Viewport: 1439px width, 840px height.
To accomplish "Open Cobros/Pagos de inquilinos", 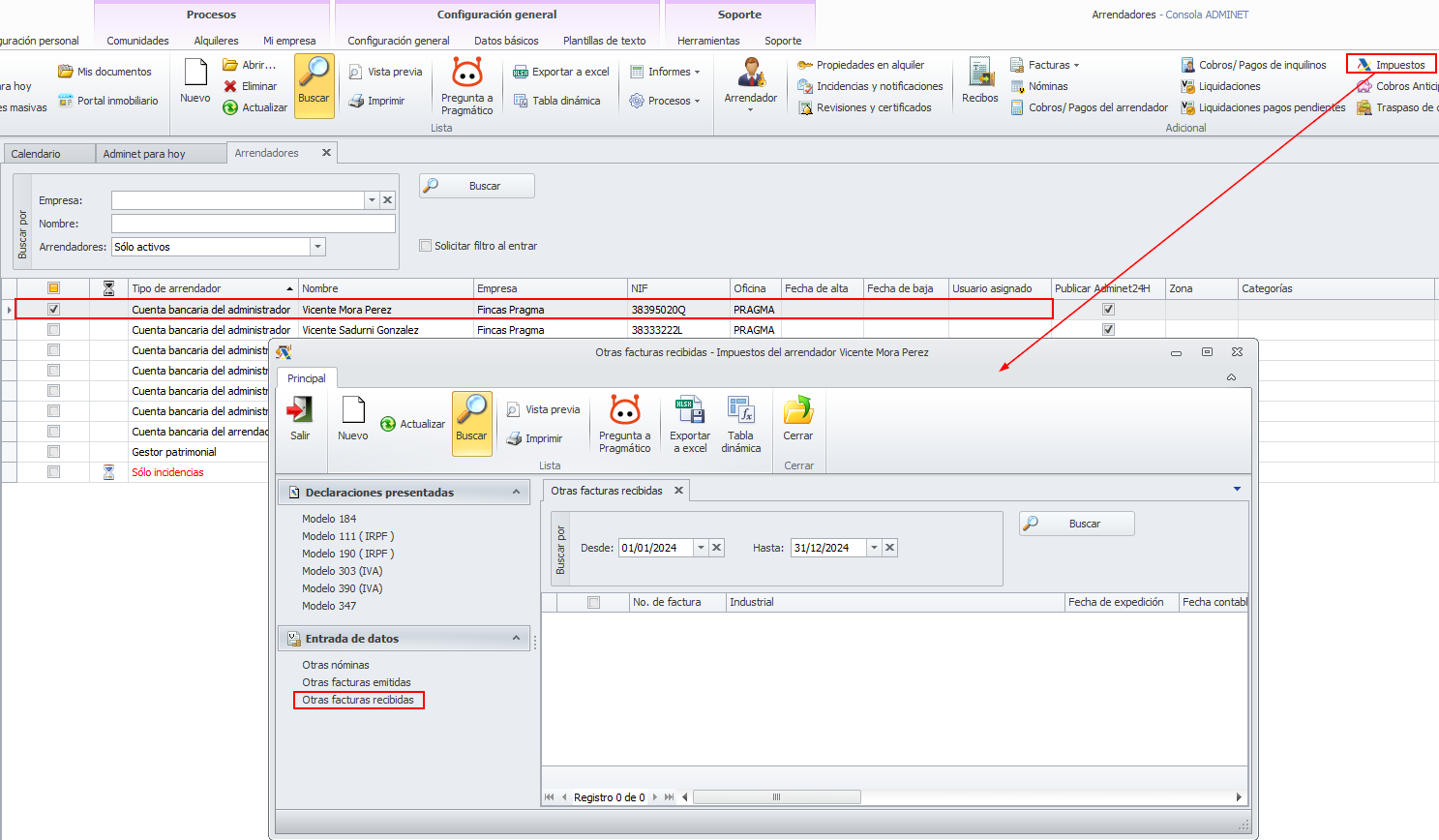I will click(x=1253, y=65).
